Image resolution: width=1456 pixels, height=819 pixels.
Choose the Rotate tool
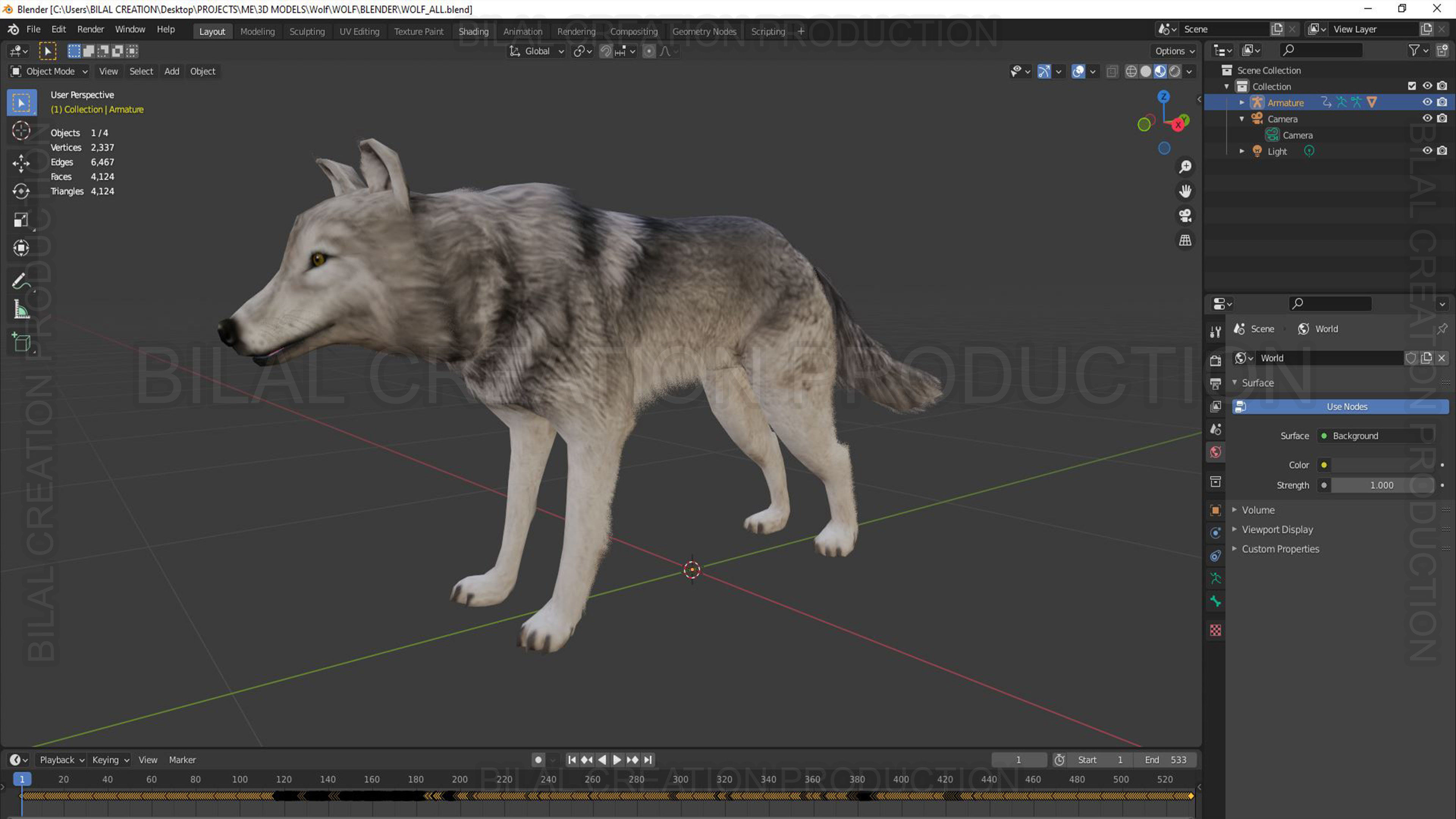(x=22, y=191)
